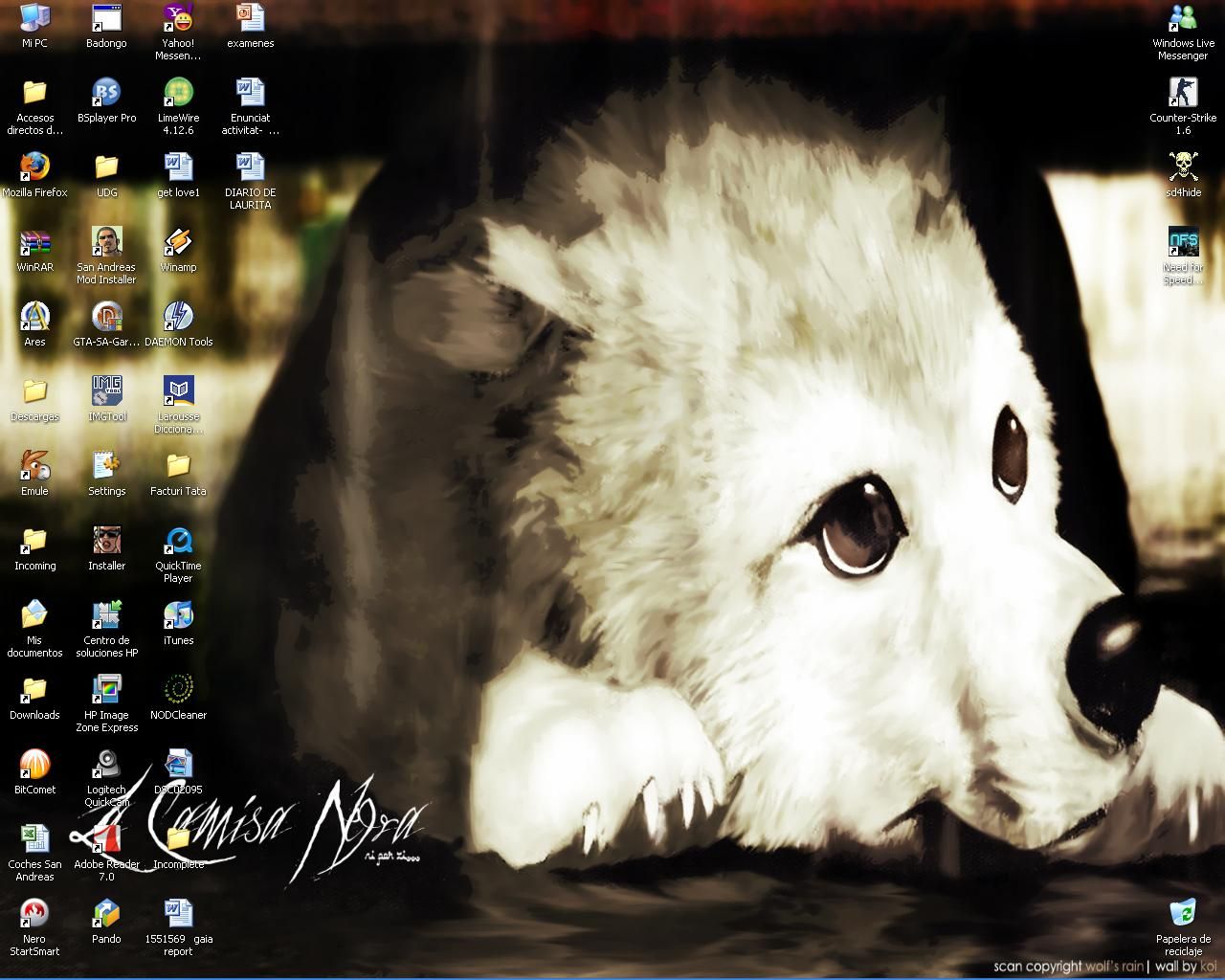This screenshot has height=980, width=1225.
Task: Open San Andreas Mod Installer
Action: coord(106,241)
